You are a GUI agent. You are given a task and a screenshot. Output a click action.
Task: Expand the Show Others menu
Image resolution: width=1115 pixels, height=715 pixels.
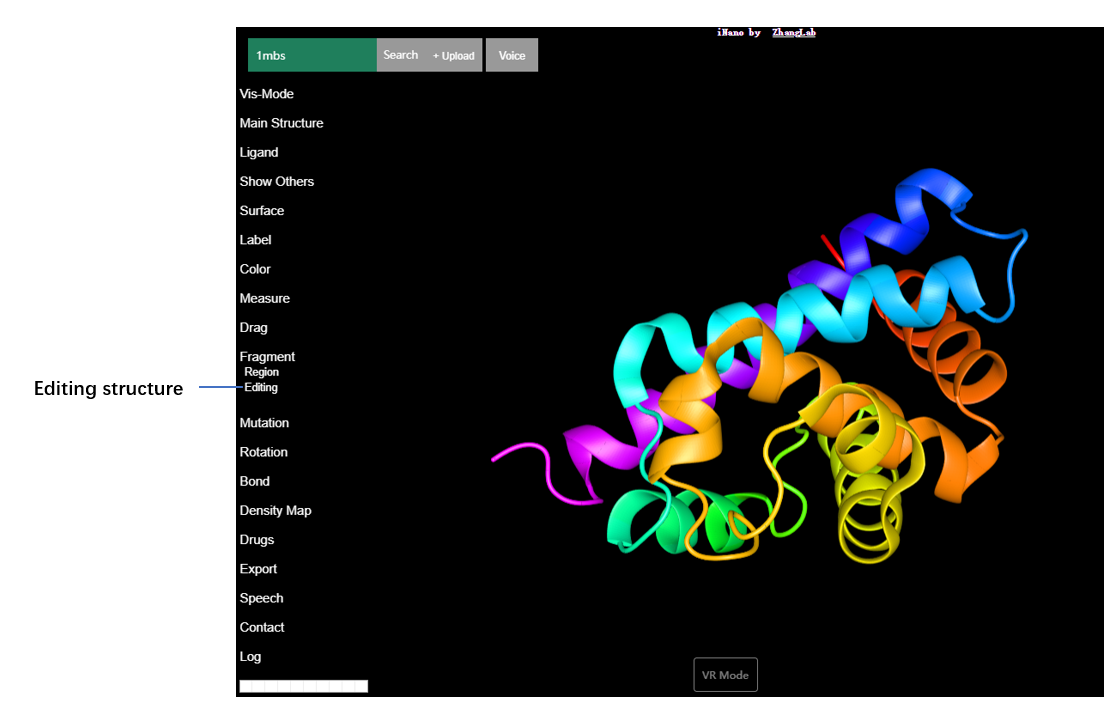click(x=277, y=181)
